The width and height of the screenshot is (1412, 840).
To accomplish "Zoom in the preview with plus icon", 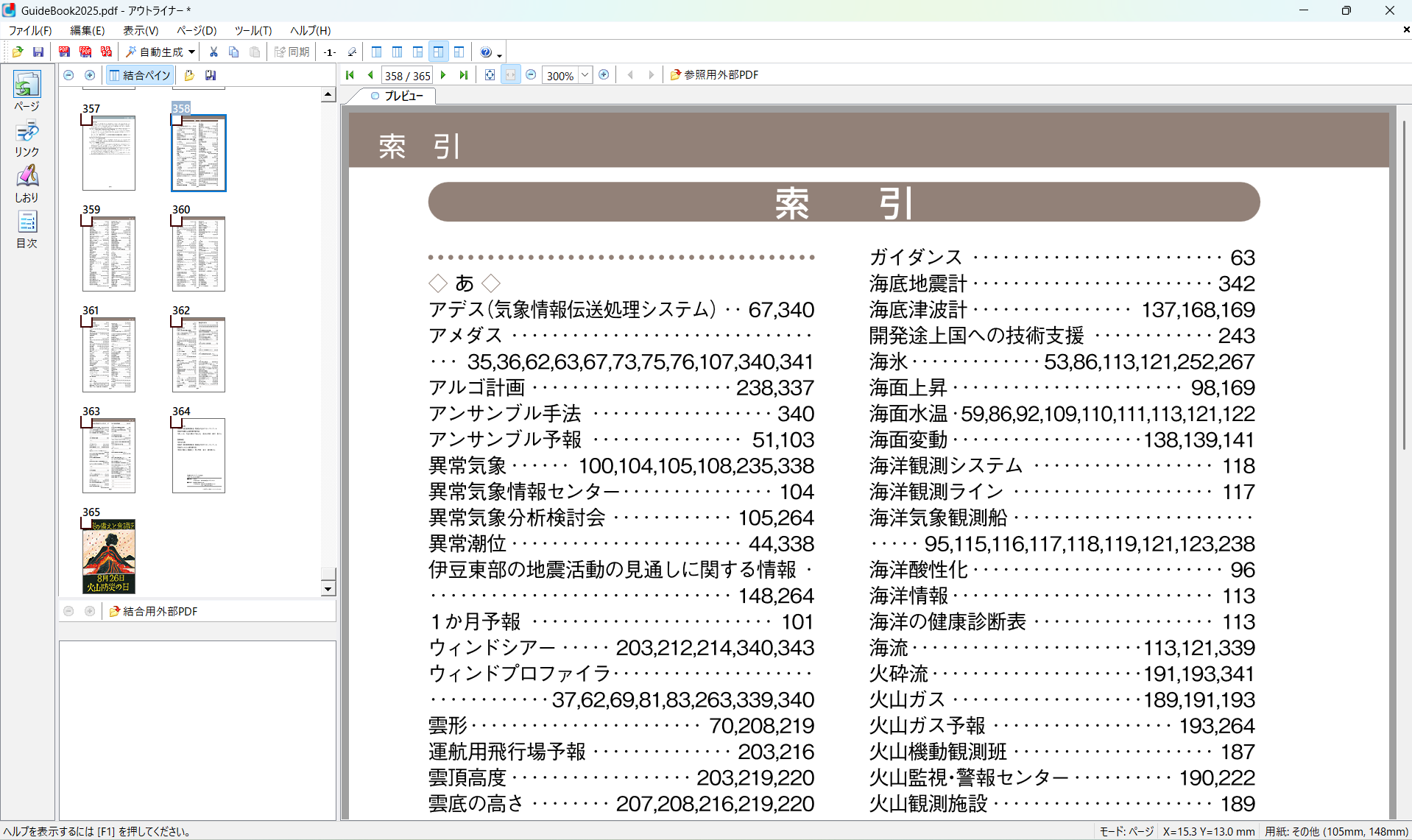I will [604, 75].
